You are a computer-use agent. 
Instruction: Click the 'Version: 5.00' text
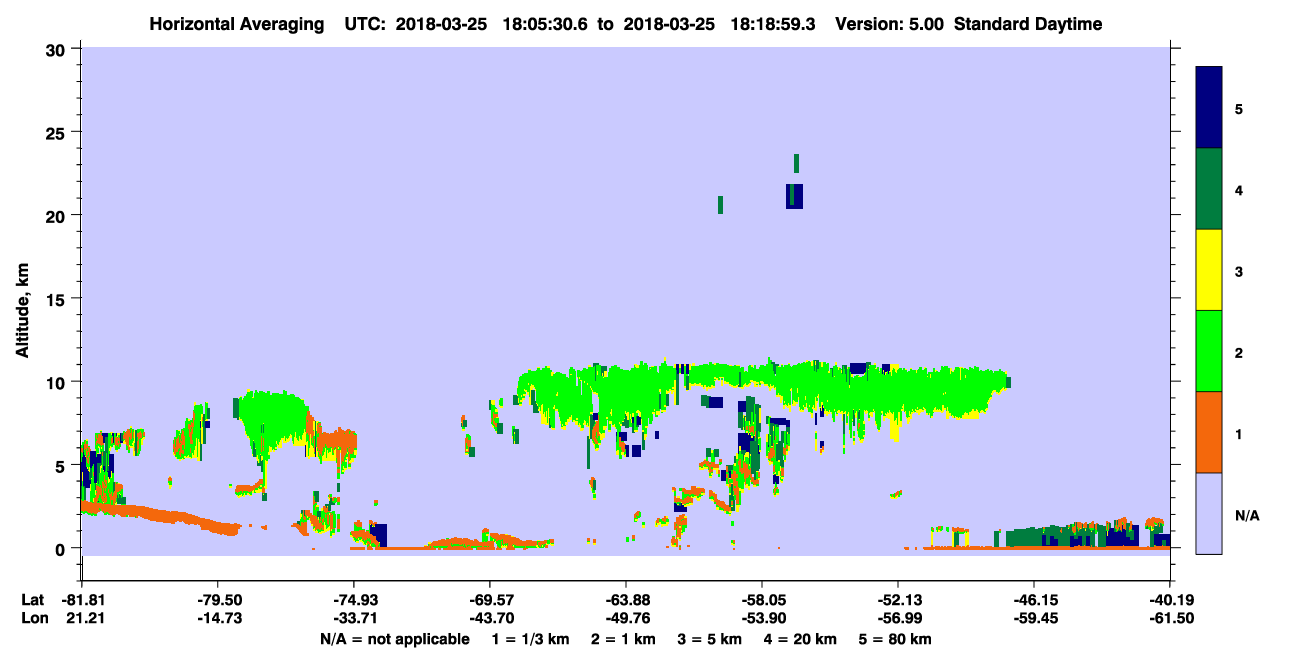click(x=891, y=24)
